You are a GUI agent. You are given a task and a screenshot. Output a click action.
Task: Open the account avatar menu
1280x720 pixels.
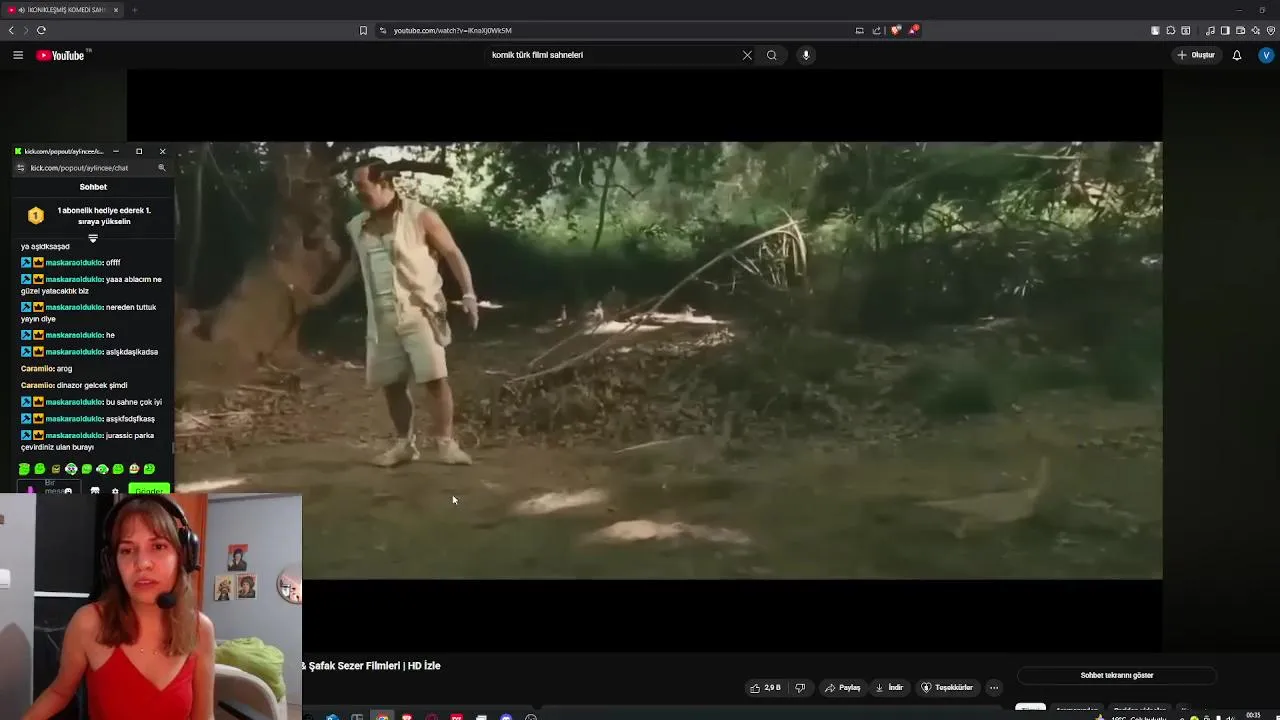[x=1266, y=55]
